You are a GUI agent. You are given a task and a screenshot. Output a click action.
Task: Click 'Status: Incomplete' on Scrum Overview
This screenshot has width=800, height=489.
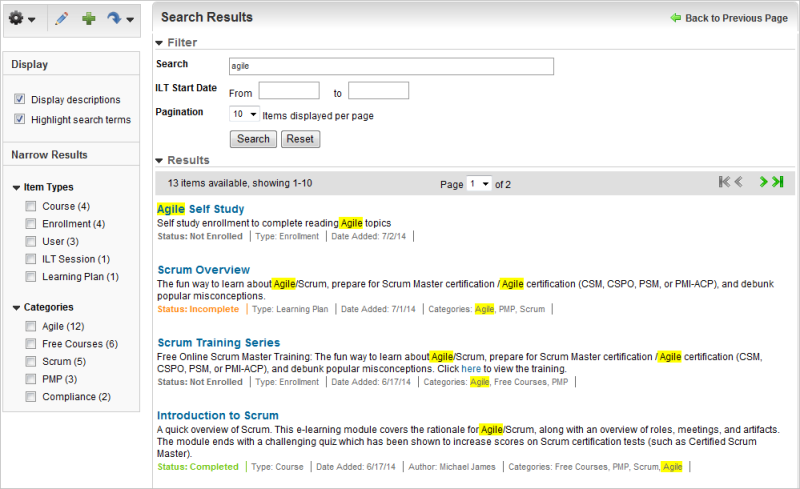click(198, 309)
